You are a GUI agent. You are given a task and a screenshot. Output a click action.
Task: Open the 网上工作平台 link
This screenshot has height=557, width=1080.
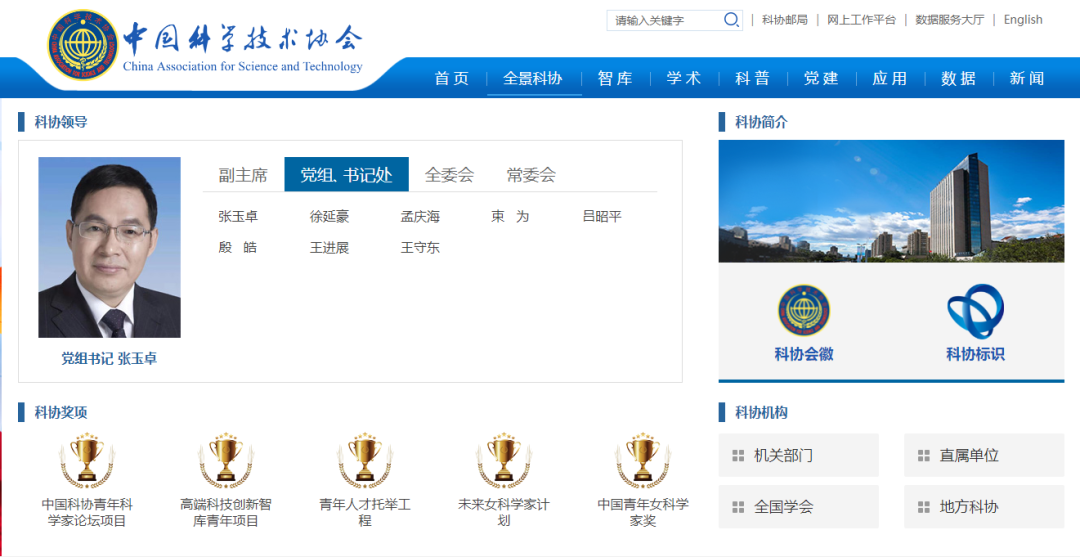click(862, 20)
